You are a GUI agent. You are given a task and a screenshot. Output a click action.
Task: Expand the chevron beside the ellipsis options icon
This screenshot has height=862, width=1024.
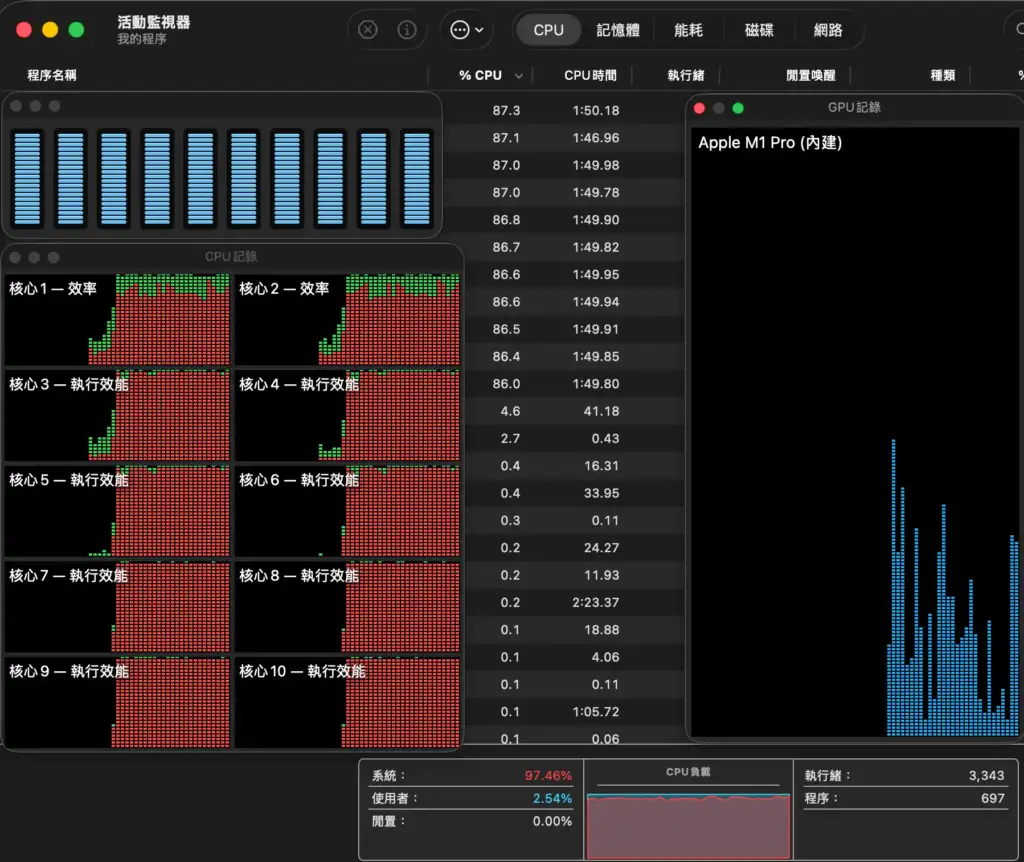(477, 30)
